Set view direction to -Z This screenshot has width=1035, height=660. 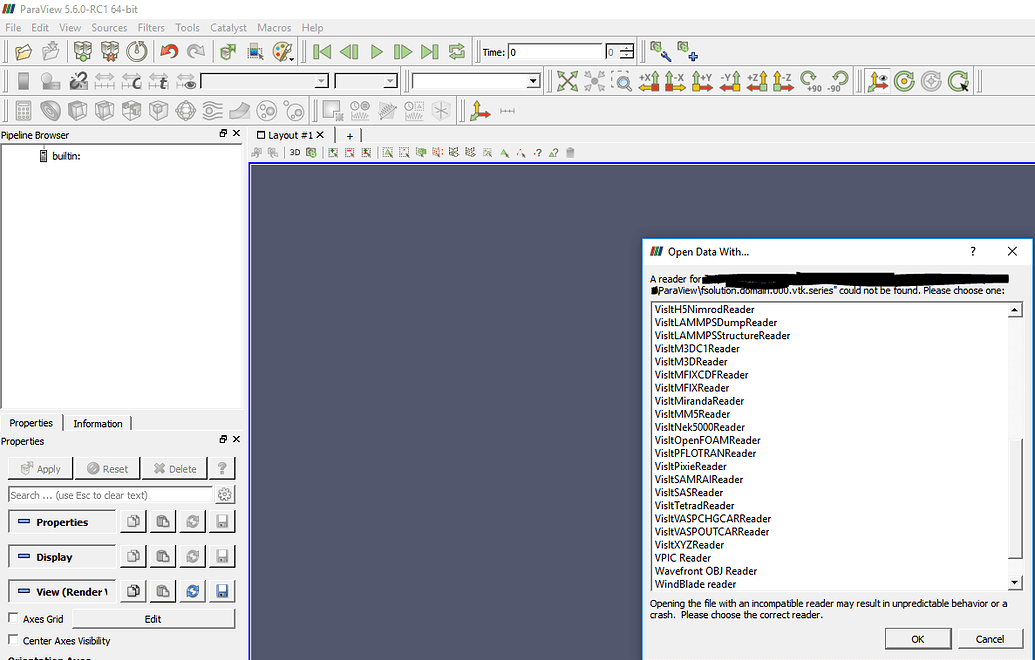(x=783, y=81)
